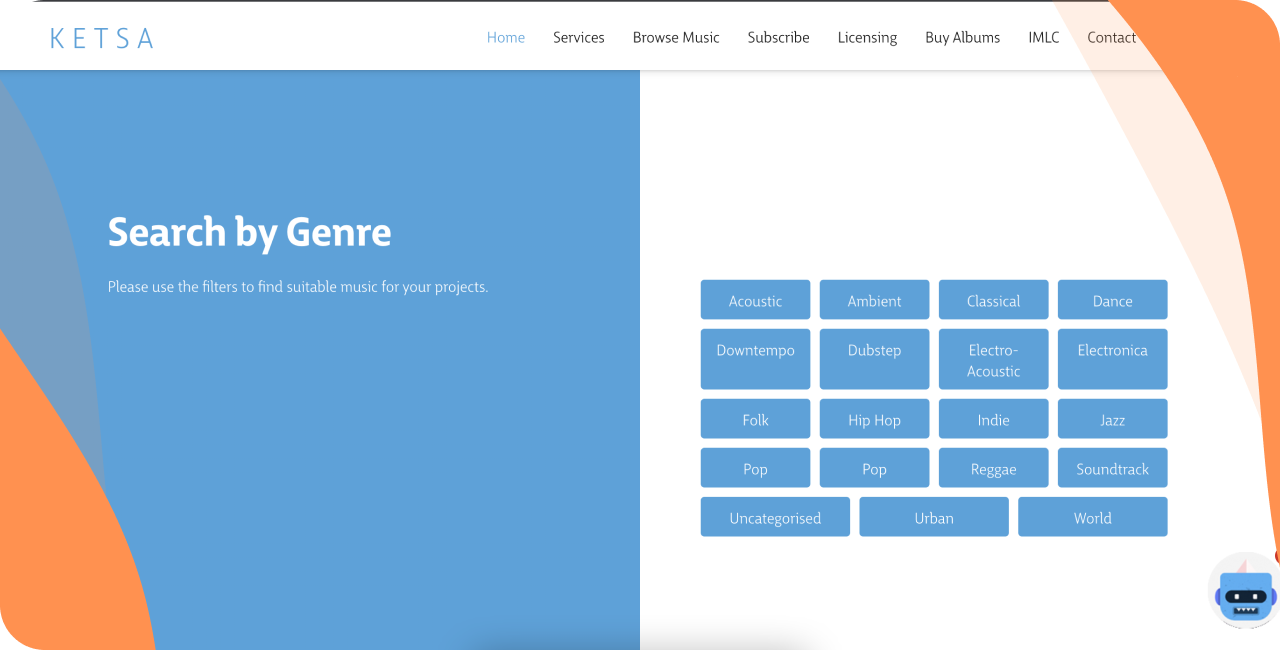Navigate to Browse Music
1280x650 pixels.
675,38
